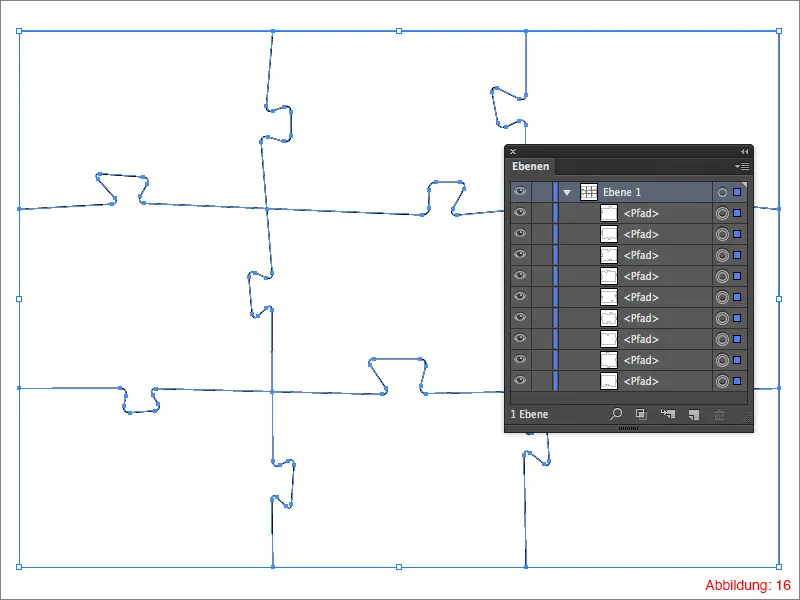Click the Create New Layer icon
The image size is (800, 600).
[693, 414]
